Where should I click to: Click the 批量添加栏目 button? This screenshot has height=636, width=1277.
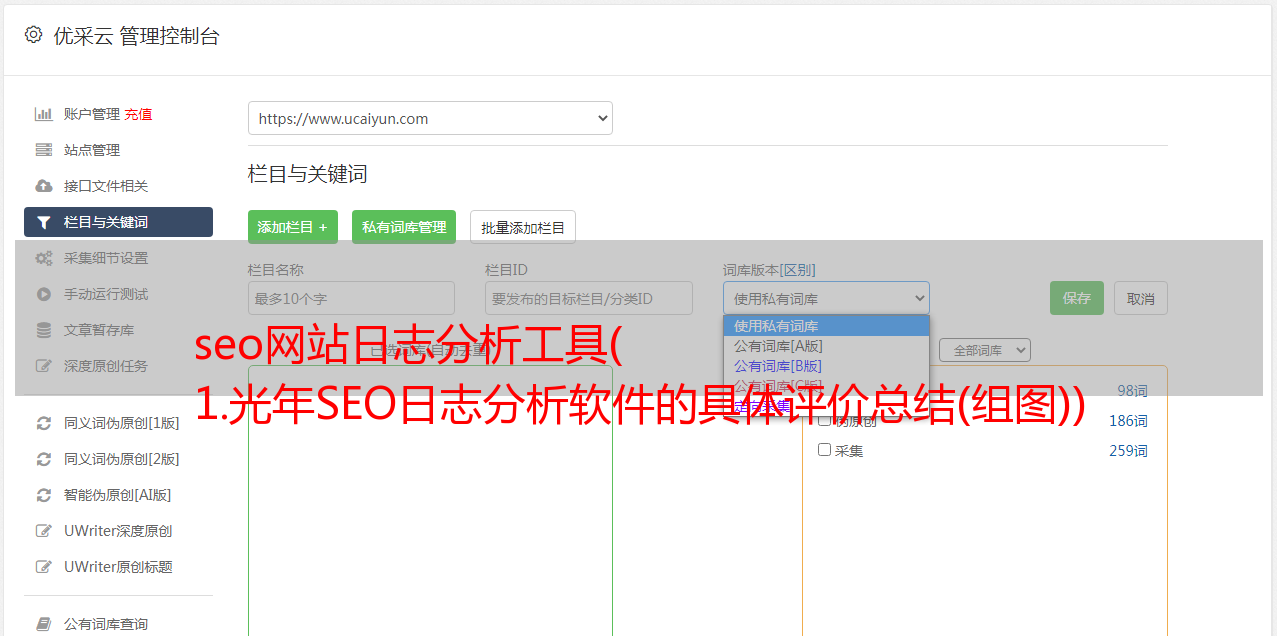pyautogui.click(x=523, y=227)
